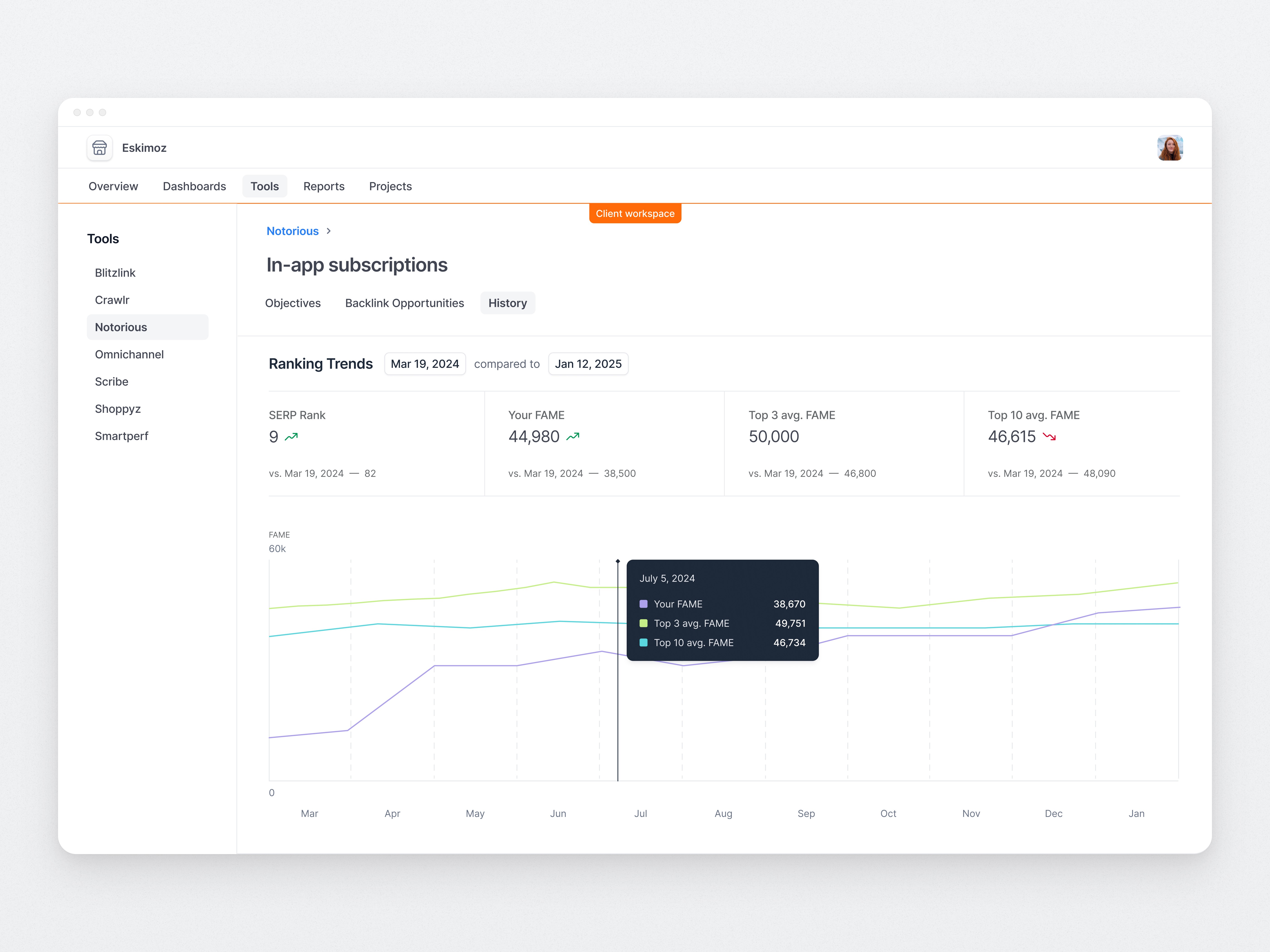Click the chart's vertical cursor marker diamond

click(x=618, y=561)
